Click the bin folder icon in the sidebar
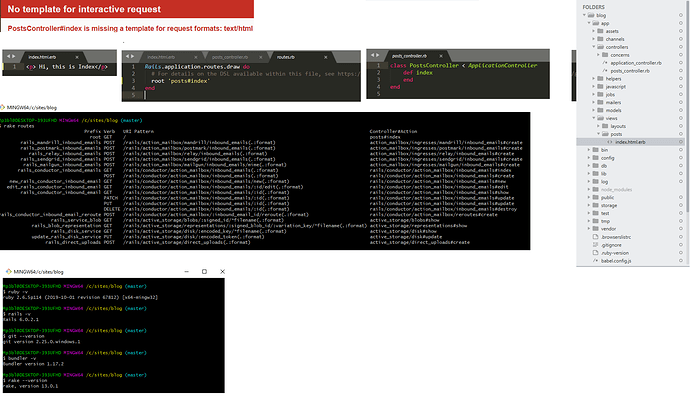Viewport: 690px width, 401px height. pos(595,150)
